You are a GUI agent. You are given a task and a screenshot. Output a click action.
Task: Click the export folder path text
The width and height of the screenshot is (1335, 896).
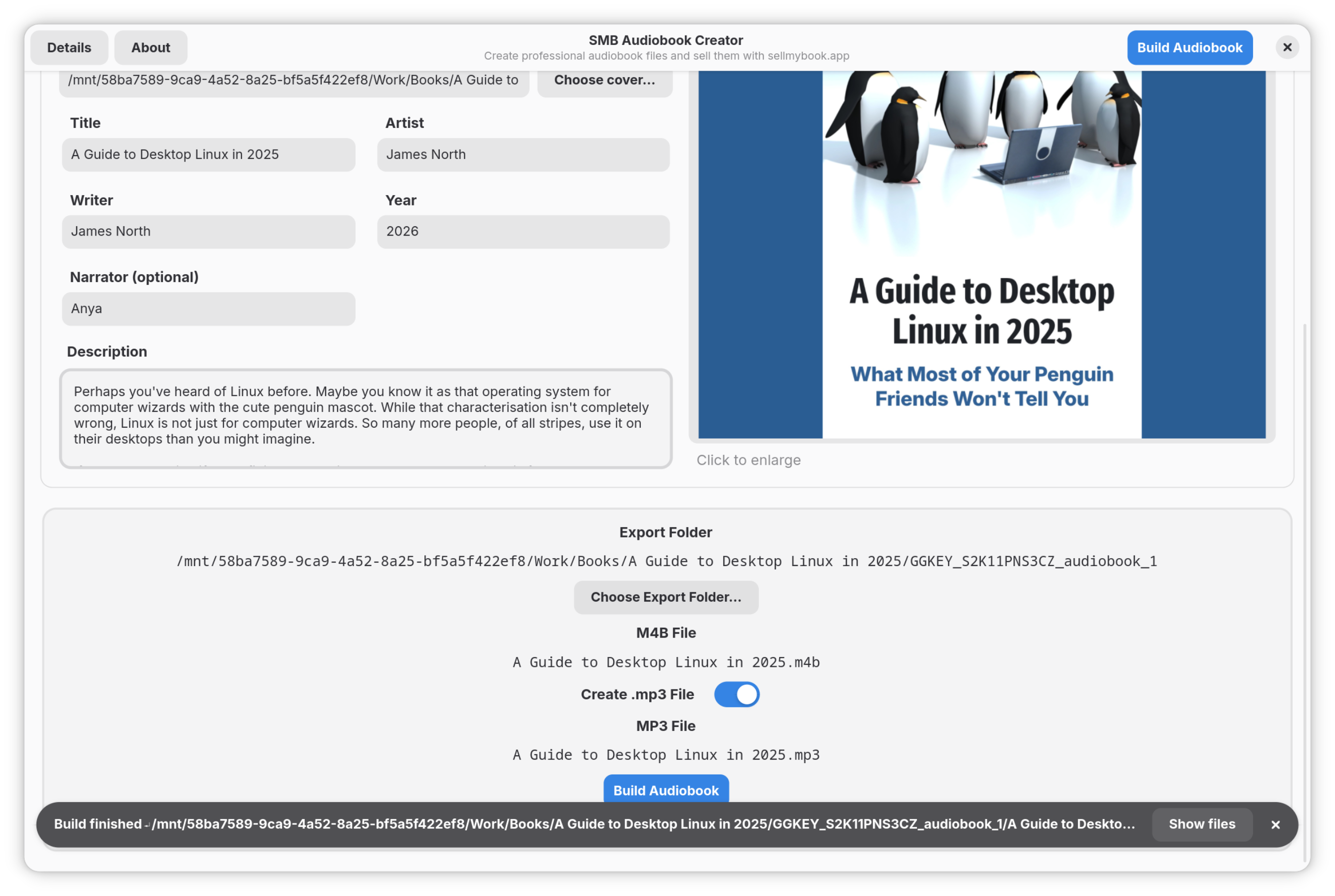[x=667, y=561]
